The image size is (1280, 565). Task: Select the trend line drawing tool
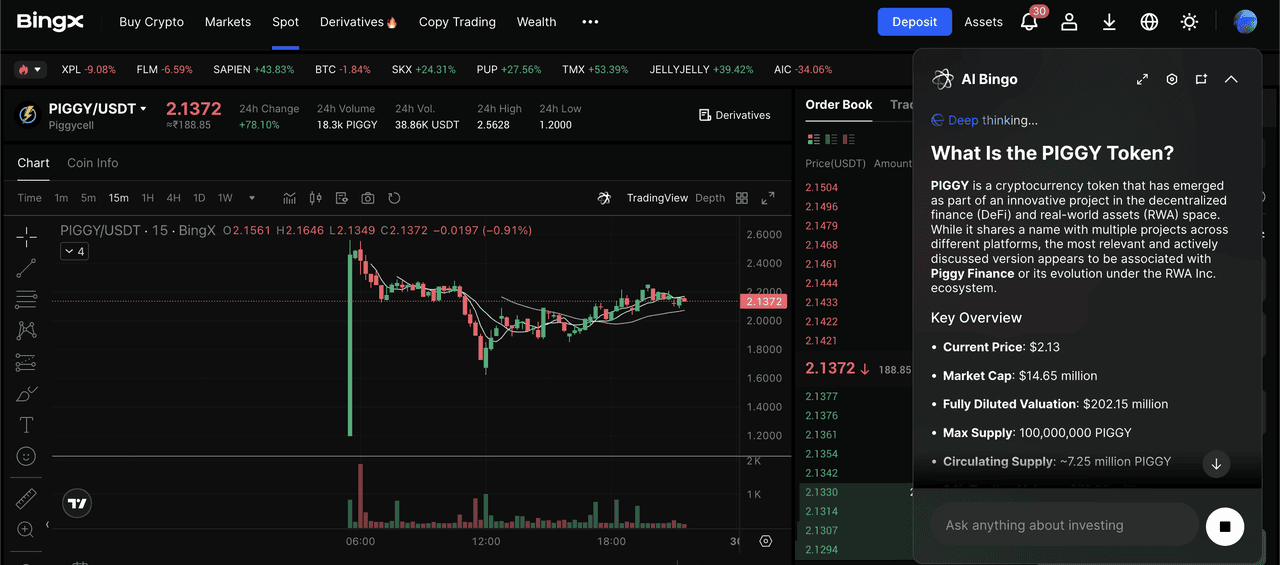[x=26, y=267]
